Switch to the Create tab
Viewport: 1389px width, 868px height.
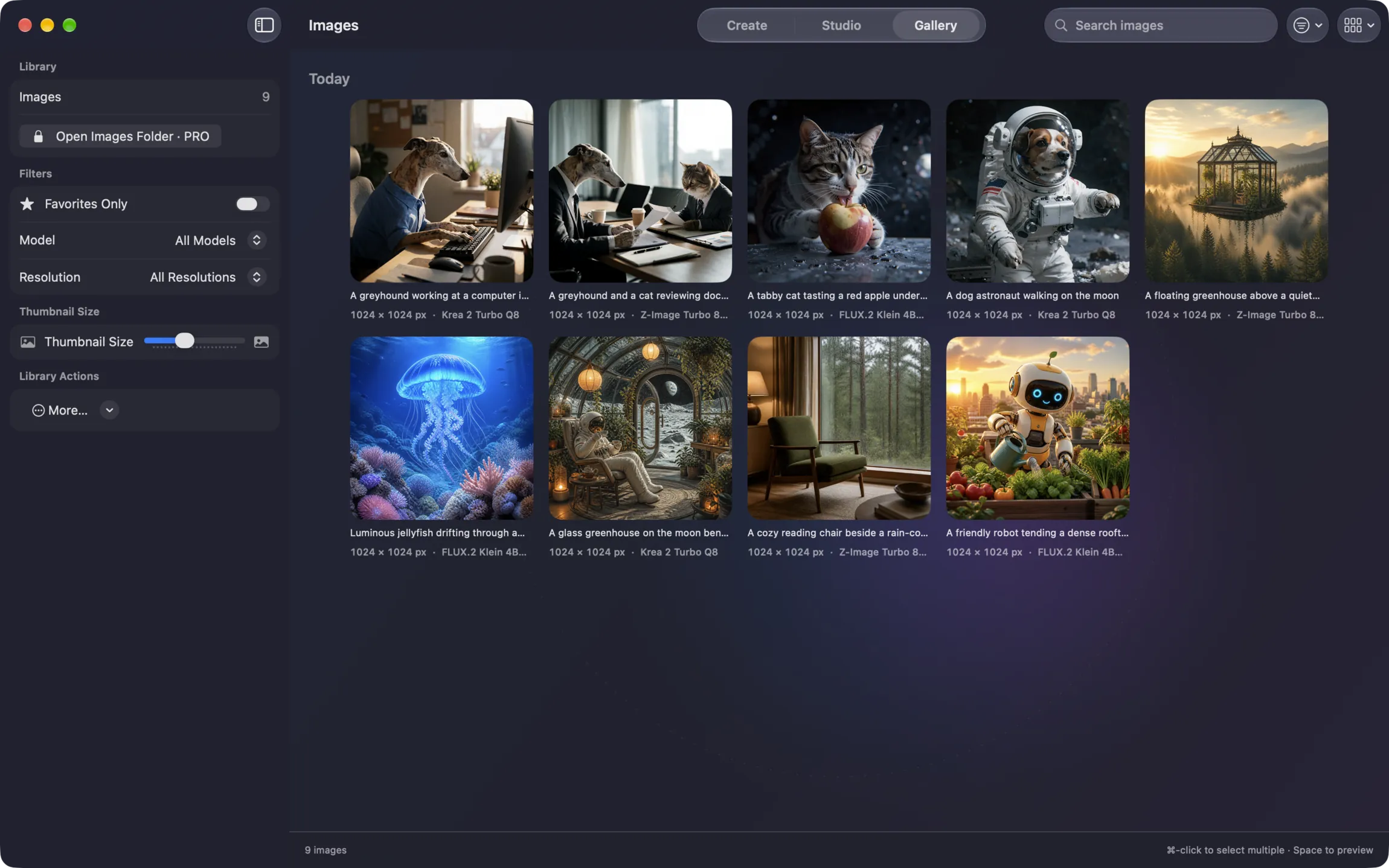click(x=746, y=25)
